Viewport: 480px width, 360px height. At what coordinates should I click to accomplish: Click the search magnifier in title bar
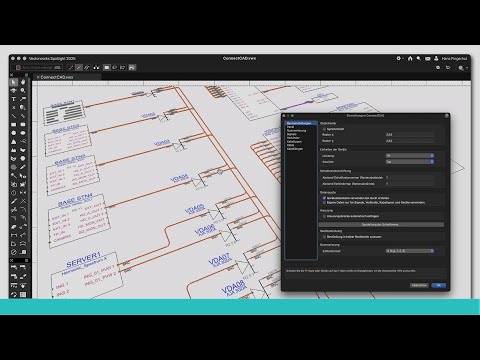(x=419, y=58)
